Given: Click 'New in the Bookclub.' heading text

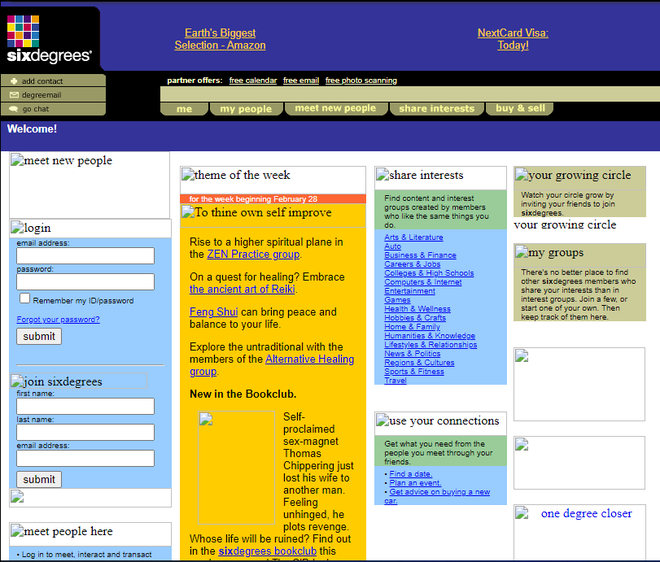Looking at the screenshot, I should pos(243,394).
